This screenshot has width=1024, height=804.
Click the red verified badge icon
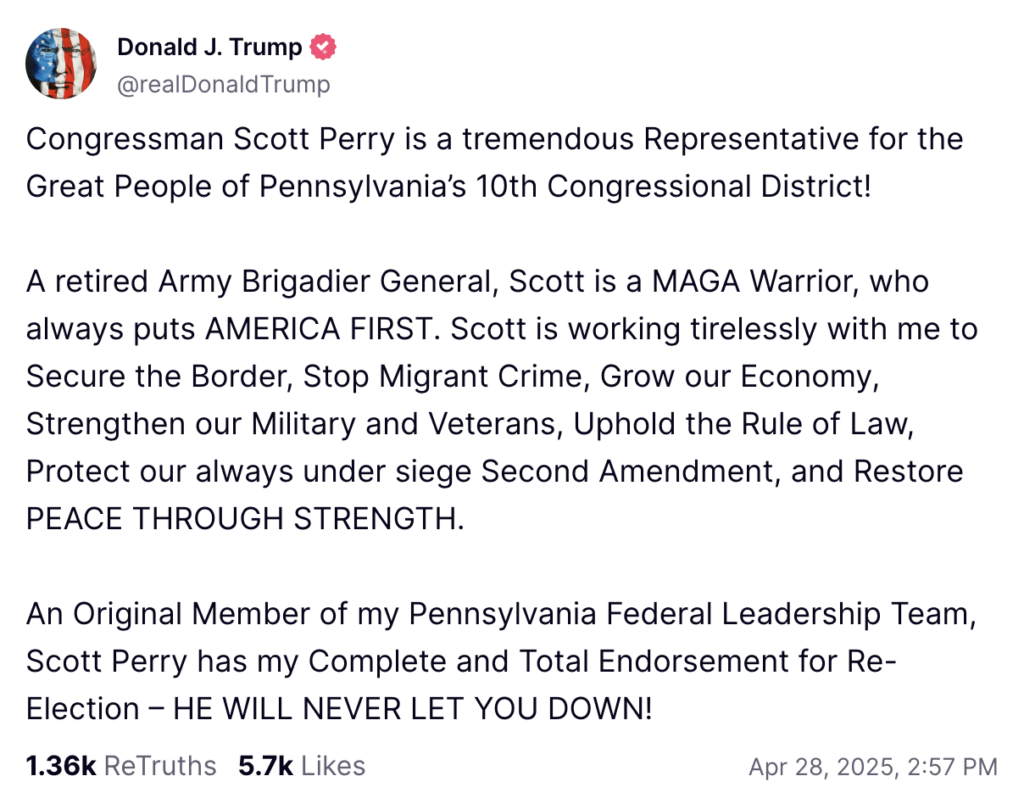(324, 47)
